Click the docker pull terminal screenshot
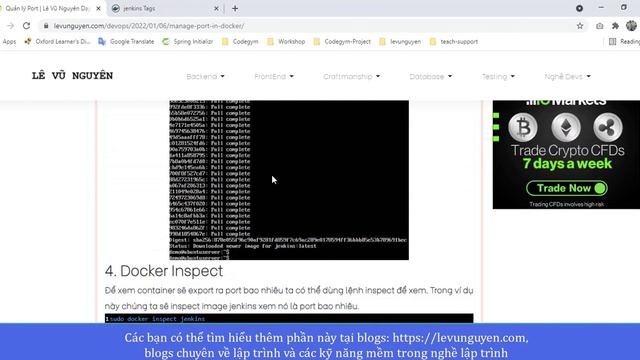The height and width of the screenshot is (360, 640). [289, 180]
